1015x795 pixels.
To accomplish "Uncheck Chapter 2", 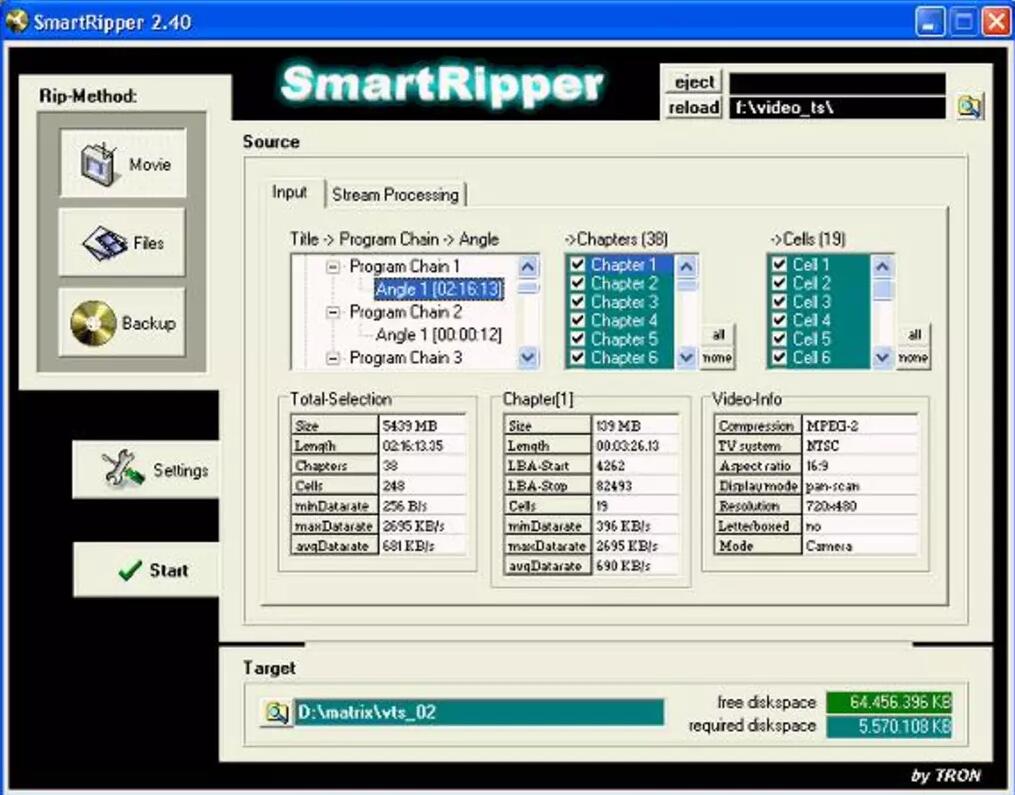I will point(577,283).
